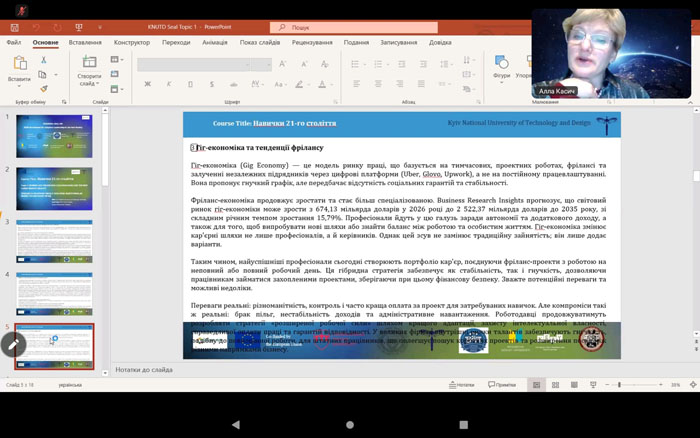Open the Shapes (Фігури) gallery
Screen dimensions: 700x438
coord(501,66)
